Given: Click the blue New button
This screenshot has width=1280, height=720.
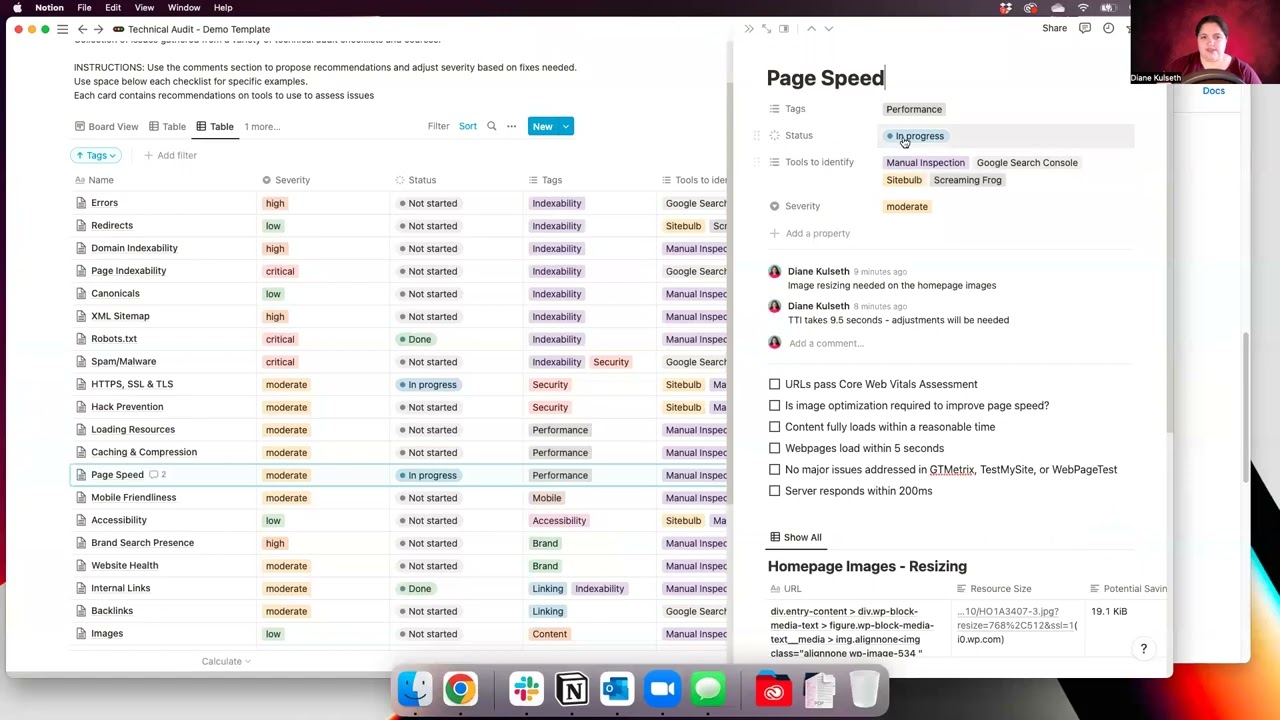Looking at the screenshot, I should click(x=542, y=127).
